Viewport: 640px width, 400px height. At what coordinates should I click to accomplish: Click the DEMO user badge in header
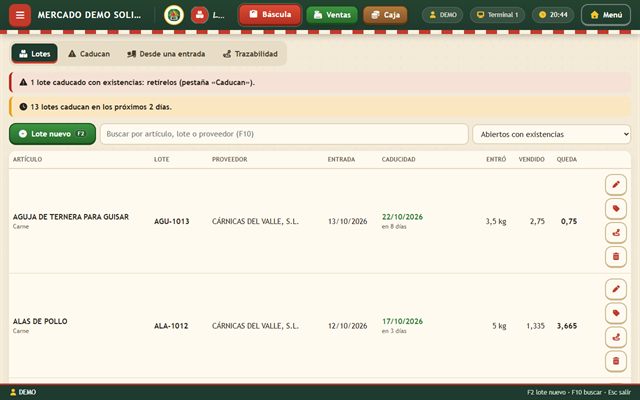pyautogui.click(x=442, y=15)
